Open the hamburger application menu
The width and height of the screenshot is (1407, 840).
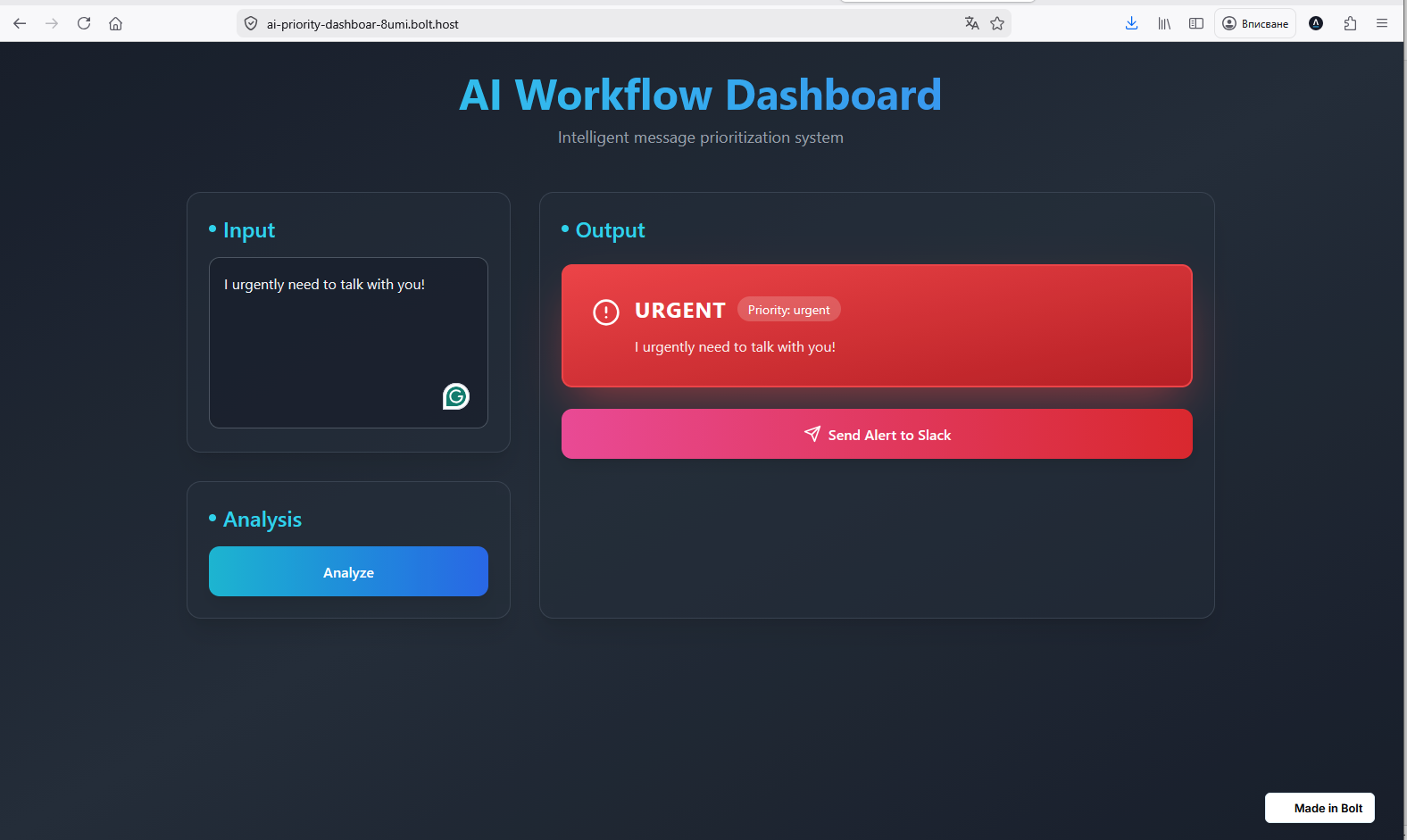(x=1382, y=23)
